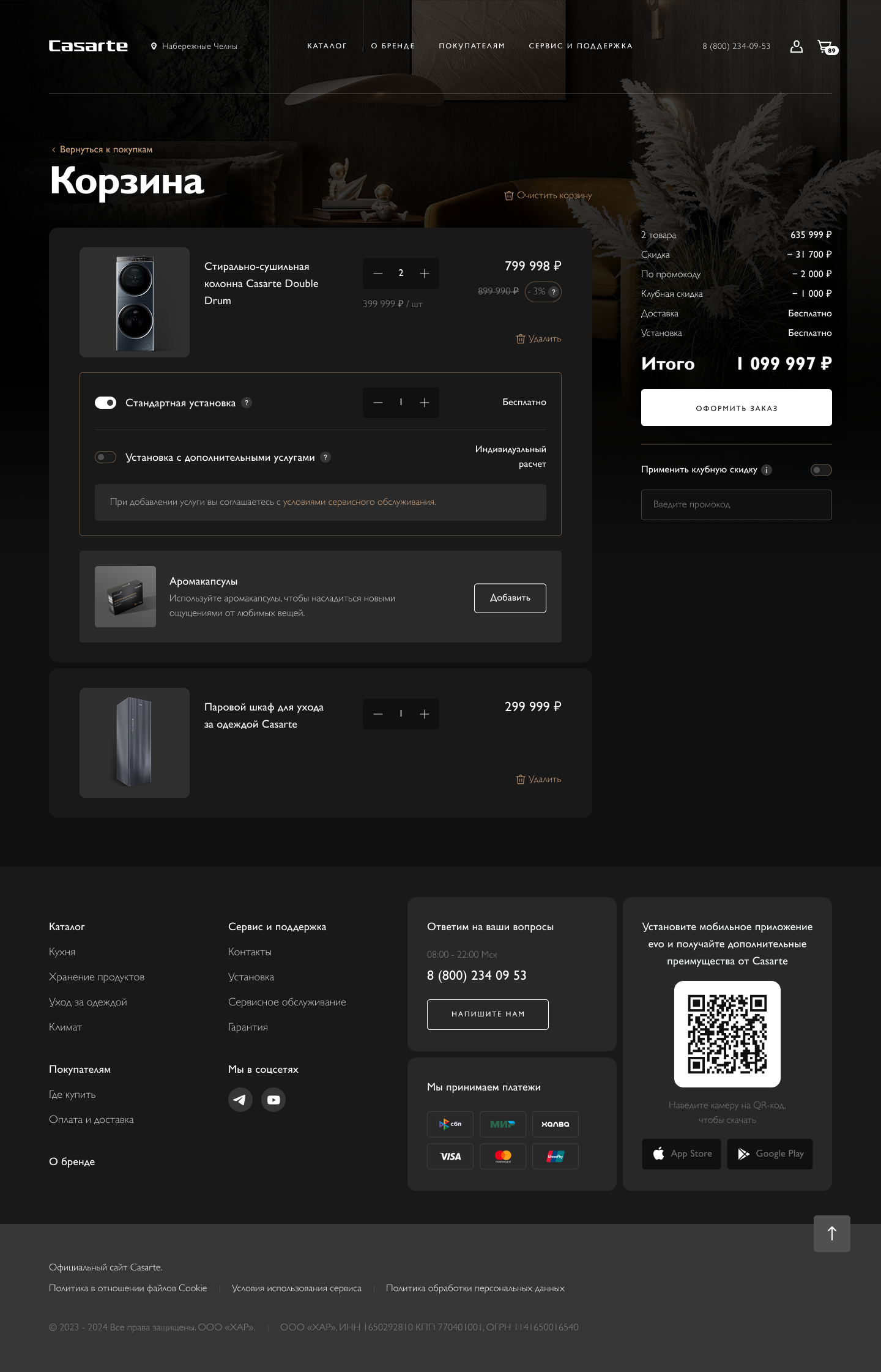Click the условиями сервисного обслуживания link
Image resolution: width=881 pixels, height=1372 pixels.
point(359,502)
